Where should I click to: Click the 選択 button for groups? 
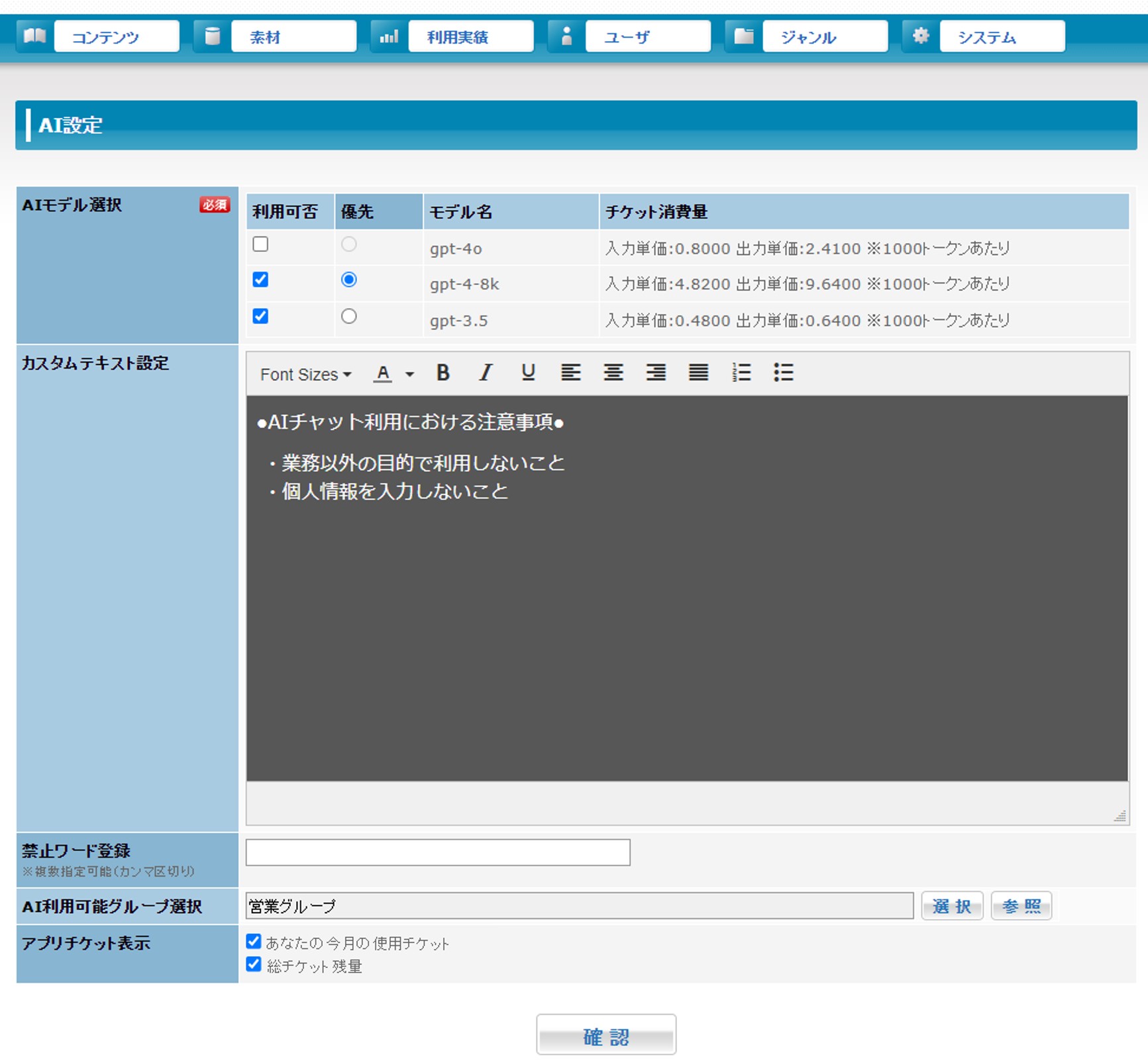951,906
